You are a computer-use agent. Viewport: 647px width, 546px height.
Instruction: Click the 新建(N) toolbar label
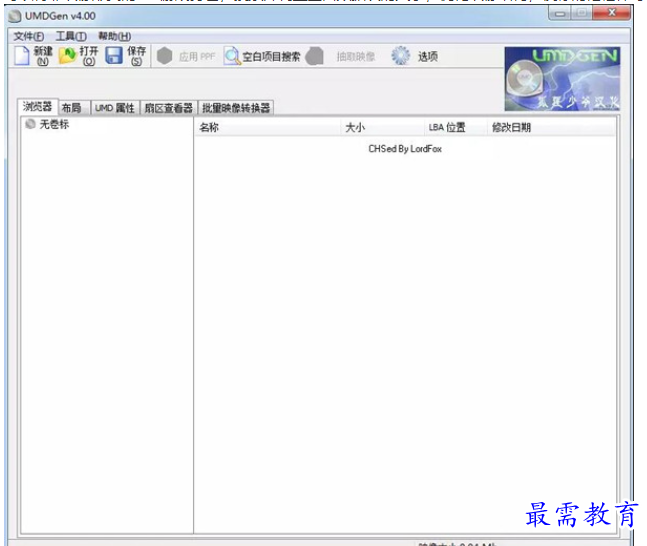click(x=43, y=56)
